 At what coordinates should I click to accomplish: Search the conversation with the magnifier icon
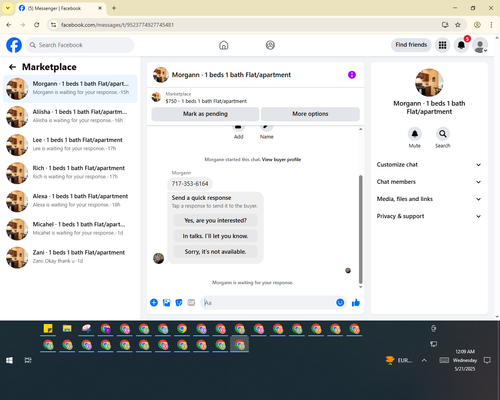[442, 134]
